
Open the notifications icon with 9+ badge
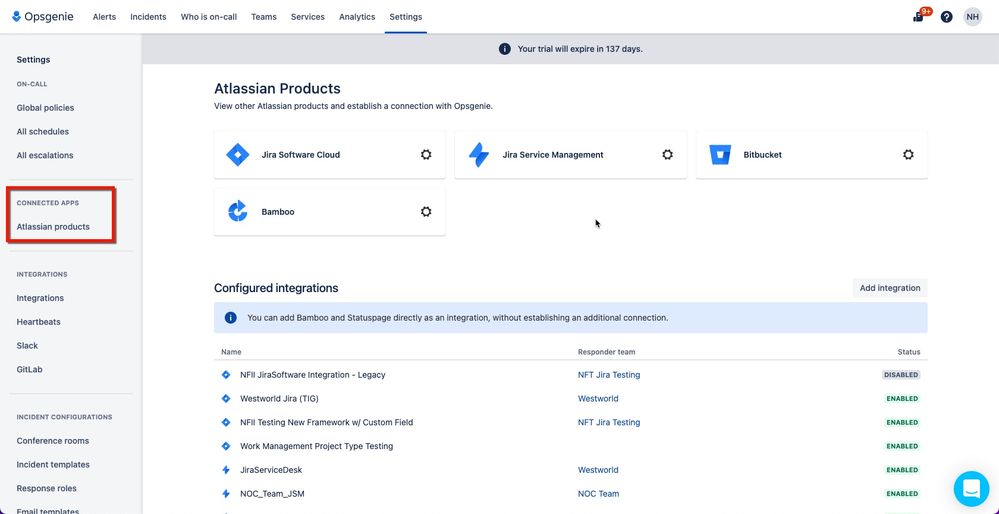(x=919, y=17)
